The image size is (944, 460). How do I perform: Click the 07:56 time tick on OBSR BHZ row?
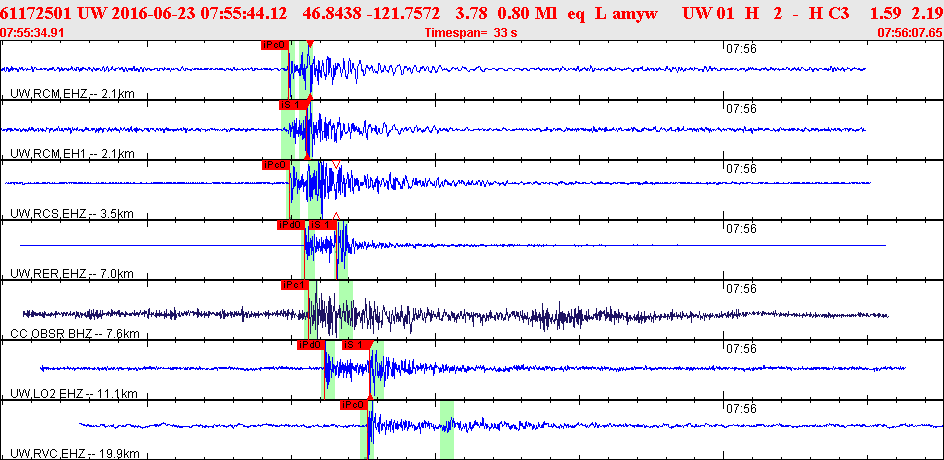pyautogui.click(x=741, y=289)
